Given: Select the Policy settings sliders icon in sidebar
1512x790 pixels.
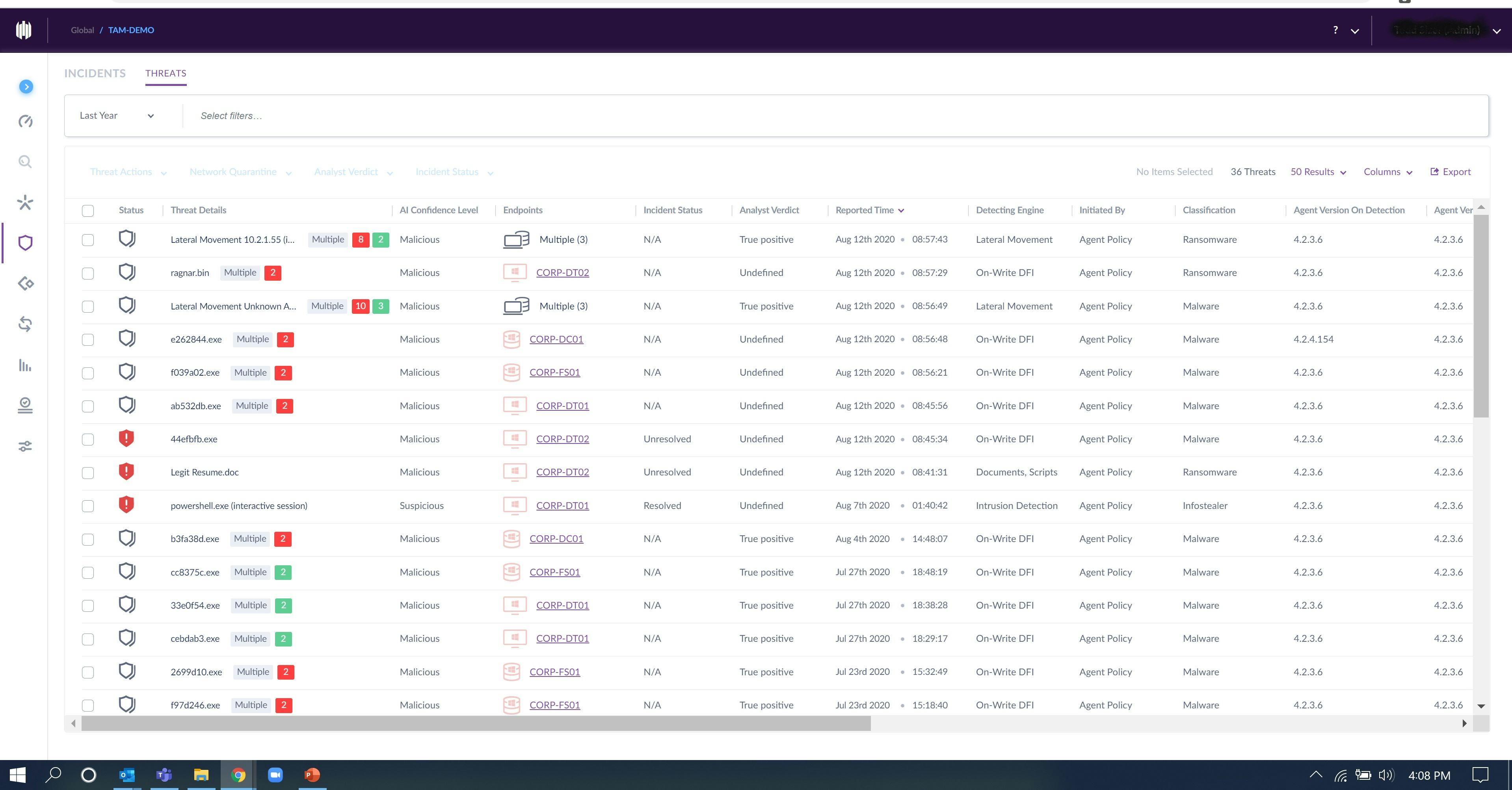Looking at the screenshot, I should [x=25, y=446].
